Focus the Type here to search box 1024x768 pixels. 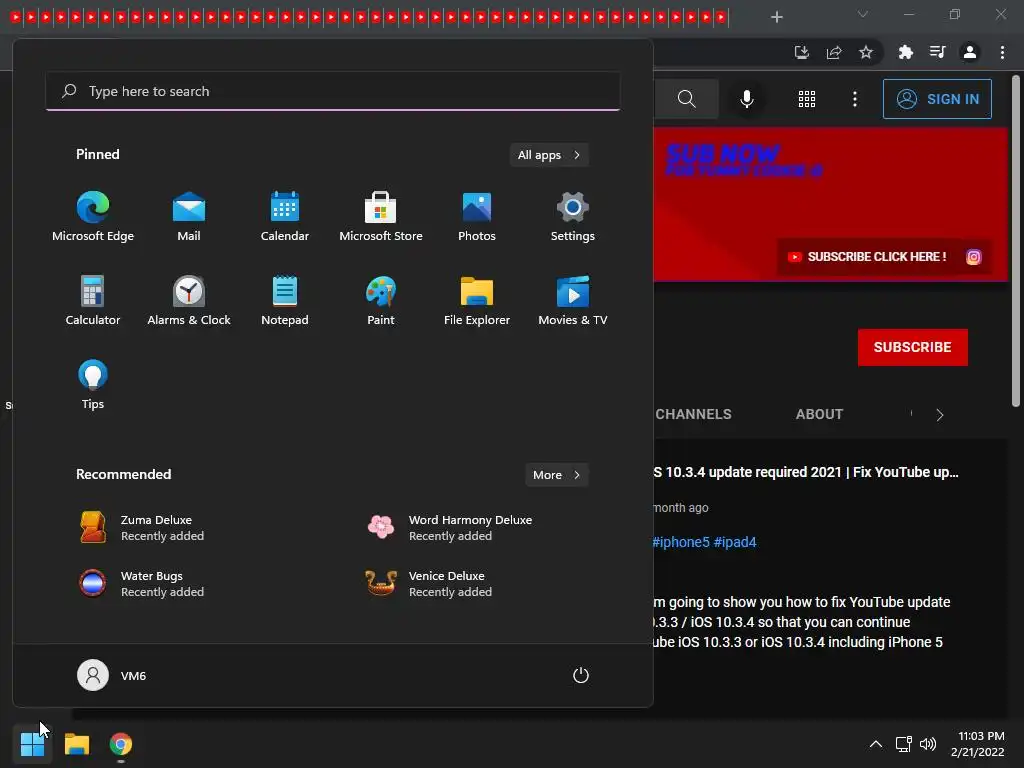click(x=333, y=91)
